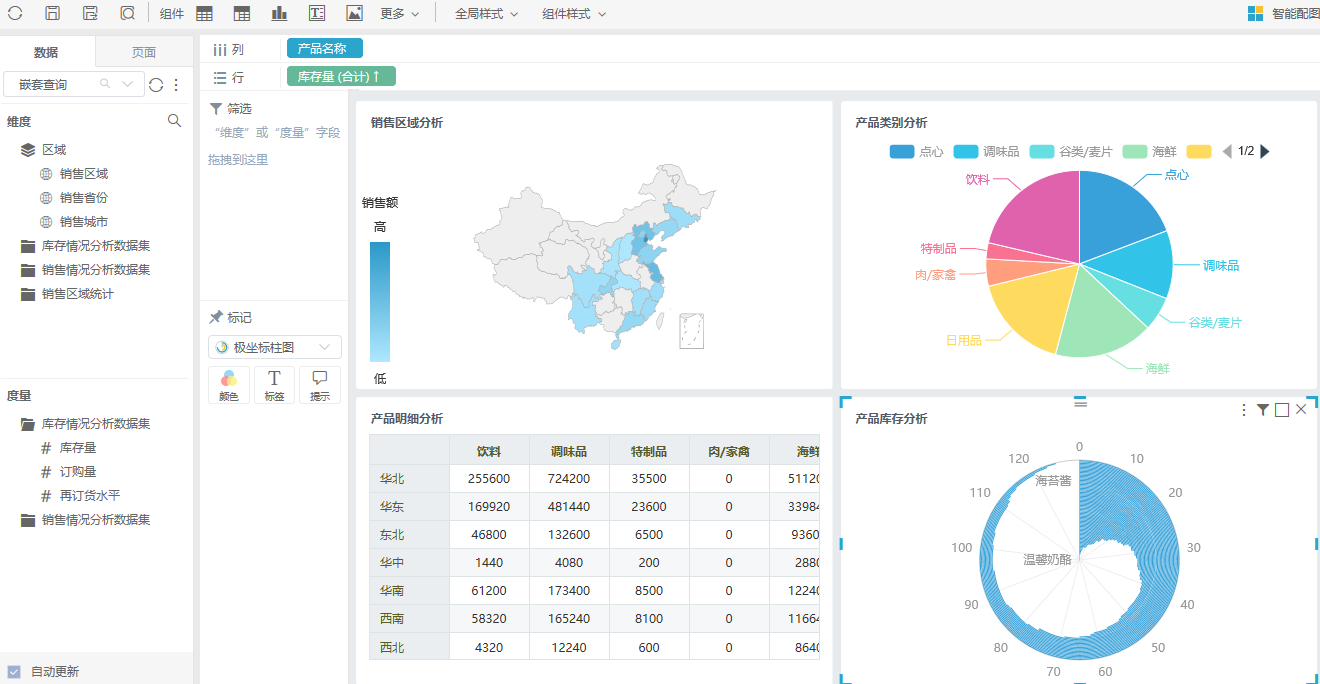The image size is (1320, 684).
Task: Click the 产品名称 pill in the column shelf
Action: tap(325, 48)
